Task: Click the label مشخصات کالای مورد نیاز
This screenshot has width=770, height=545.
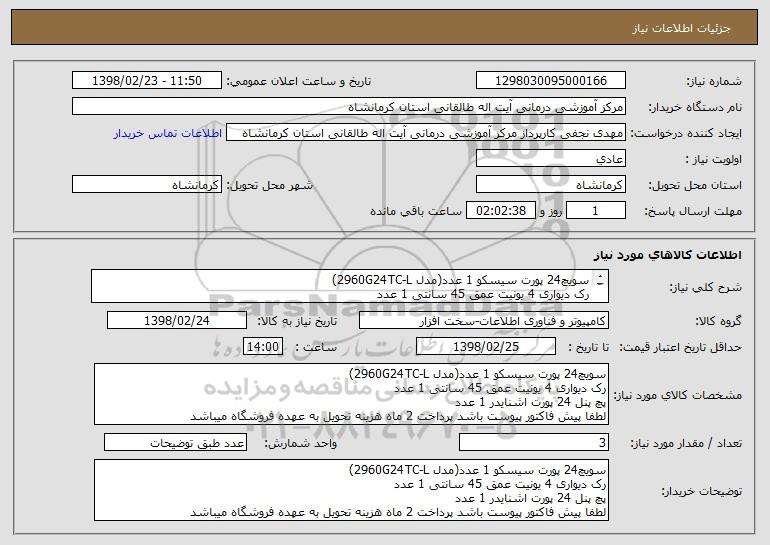Action: point(678,395)
